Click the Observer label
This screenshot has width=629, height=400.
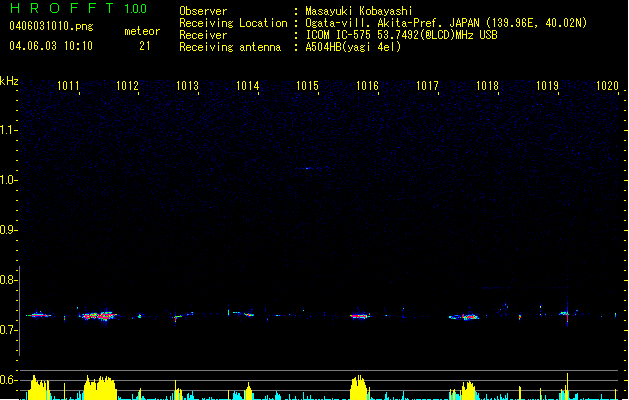coord(203,11)
